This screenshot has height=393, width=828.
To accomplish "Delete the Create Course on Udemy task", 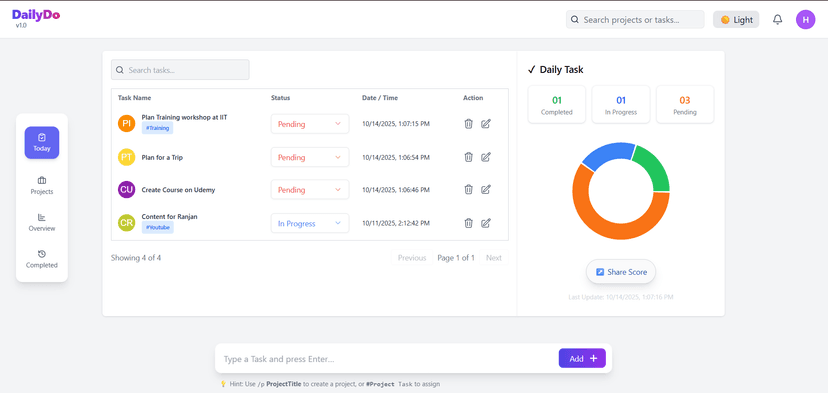I will tap(468, 189).
